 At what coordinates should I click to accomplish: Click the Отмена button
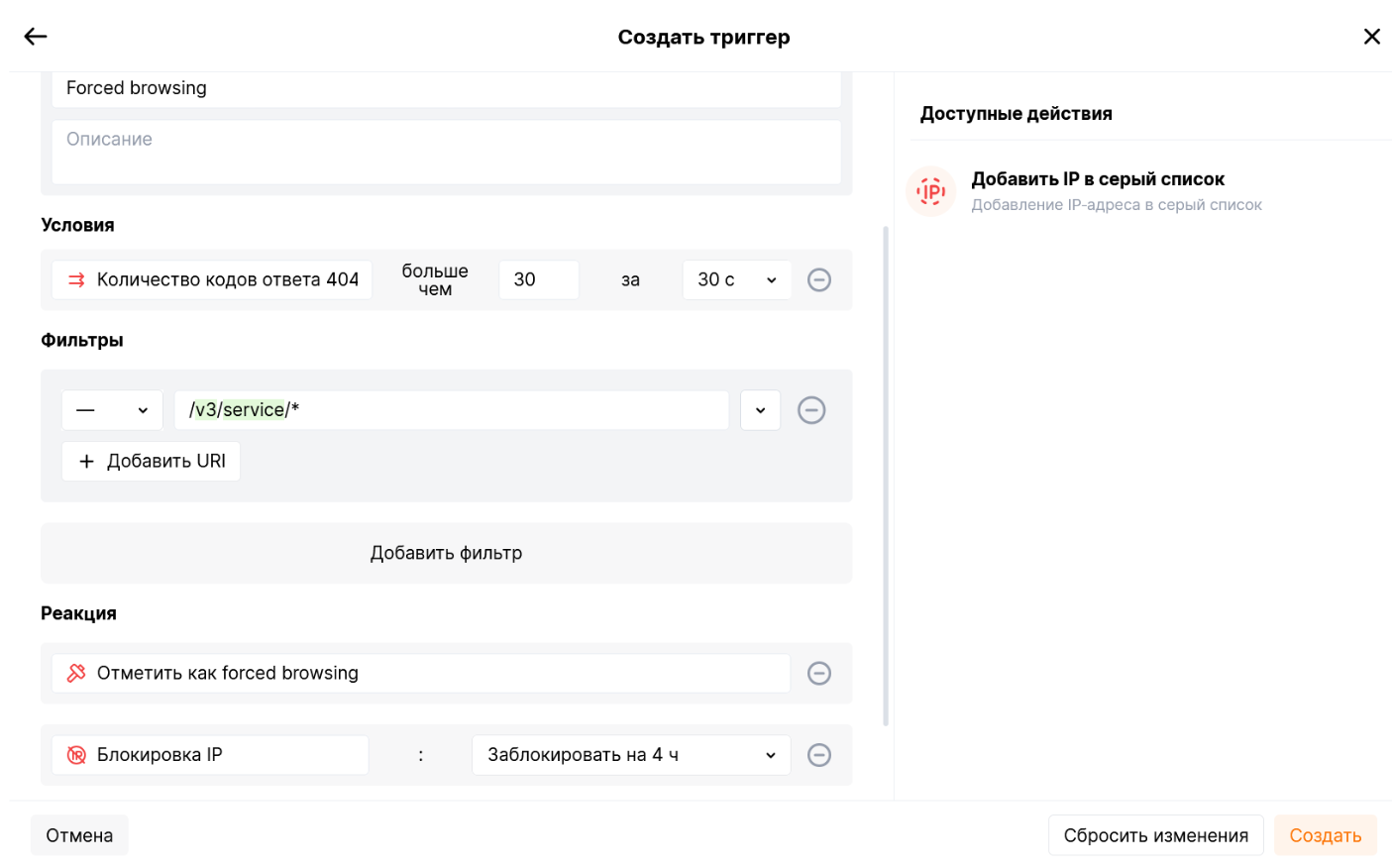click(79, 835)
